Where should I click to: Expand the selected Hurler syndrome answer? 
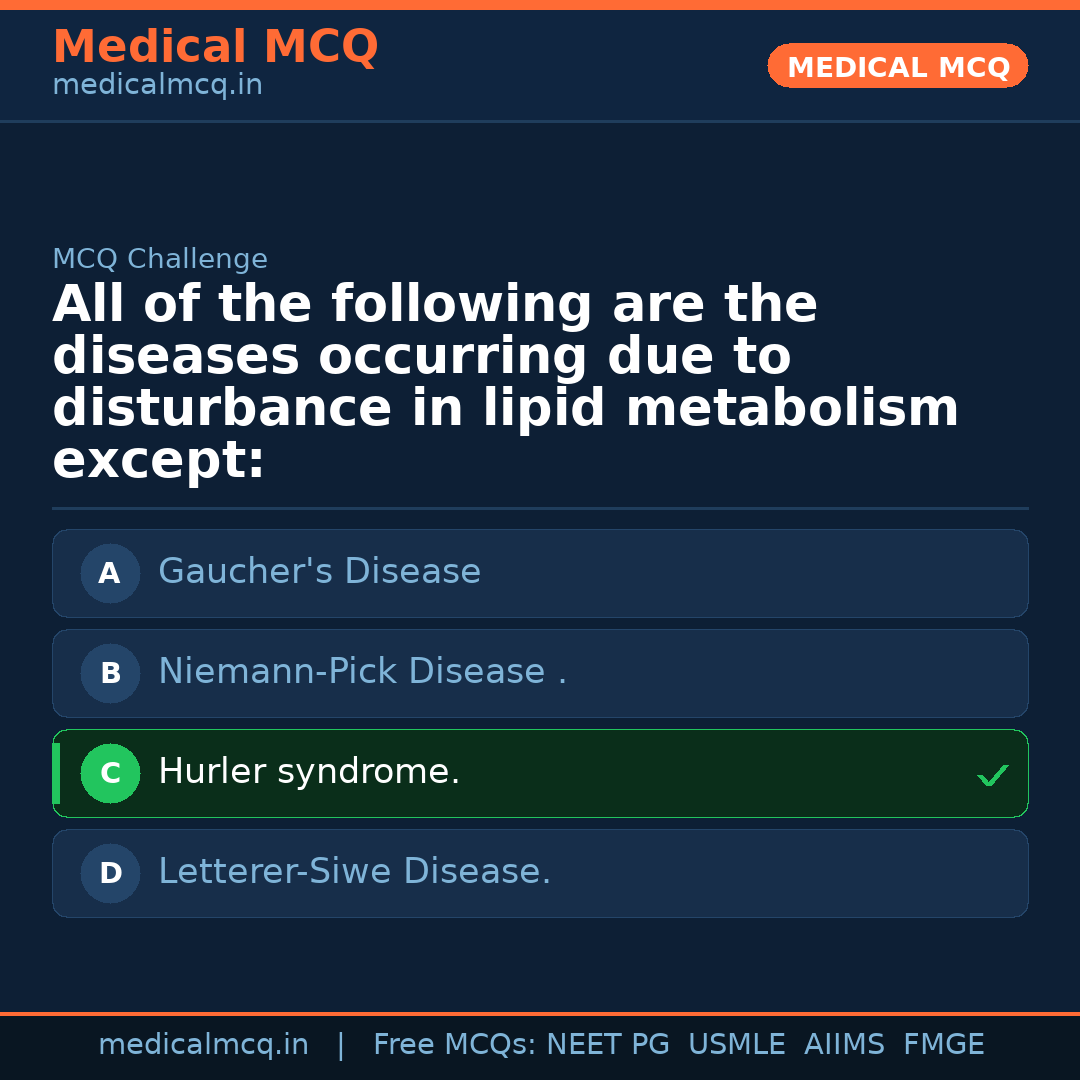[x=540, y=773]
